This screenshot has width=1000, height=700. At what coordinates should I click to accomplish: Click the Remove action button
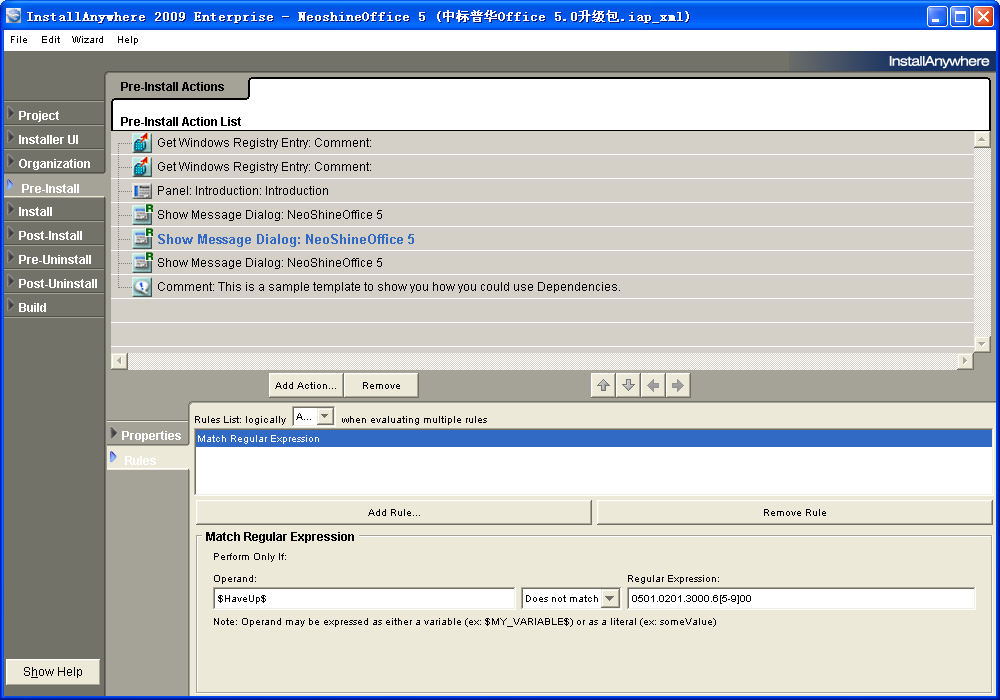pos(381,385)
